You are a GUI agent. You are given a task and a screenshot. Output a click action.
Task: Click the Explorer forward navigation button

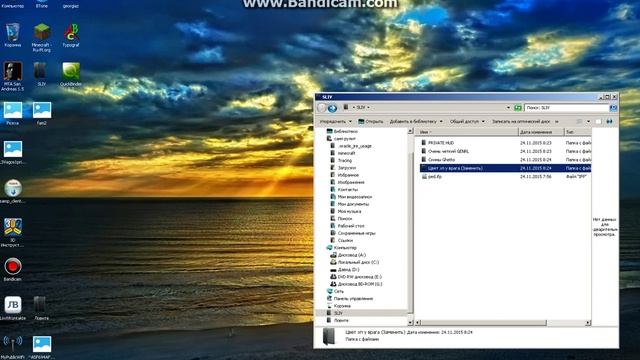332,108
